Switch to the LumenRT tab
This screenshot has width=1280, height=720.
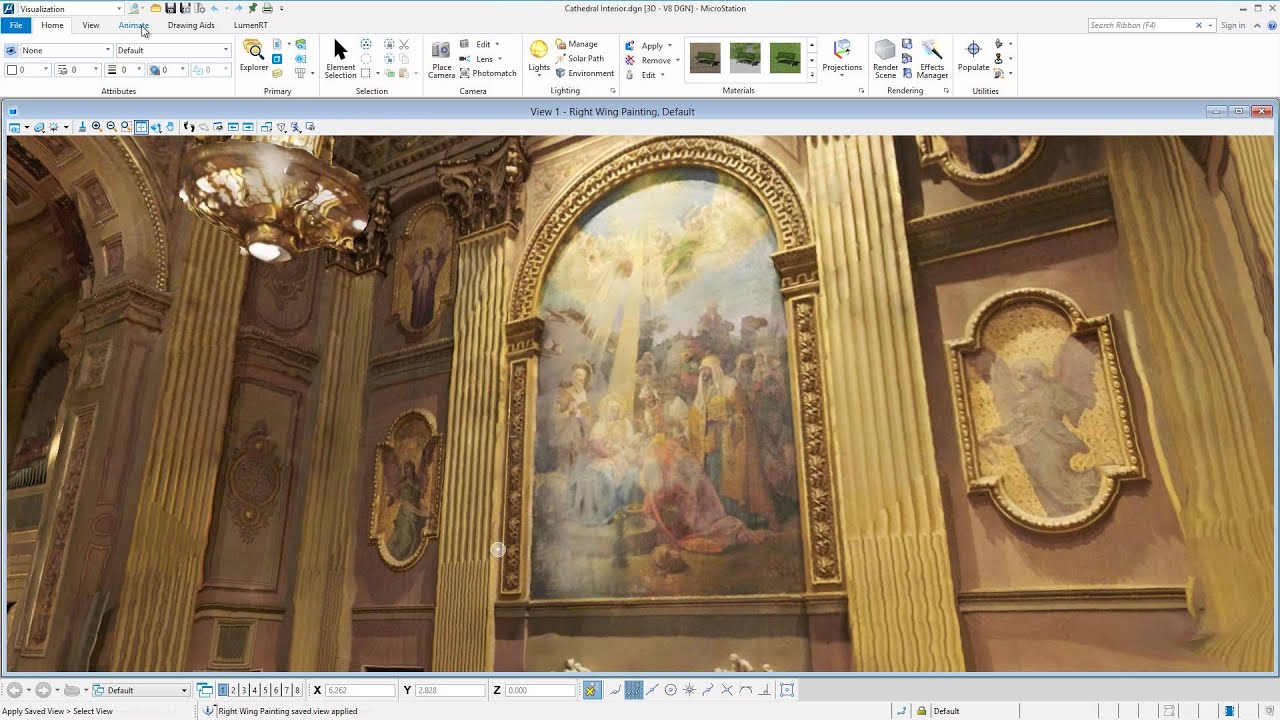(x=250, y=25)
